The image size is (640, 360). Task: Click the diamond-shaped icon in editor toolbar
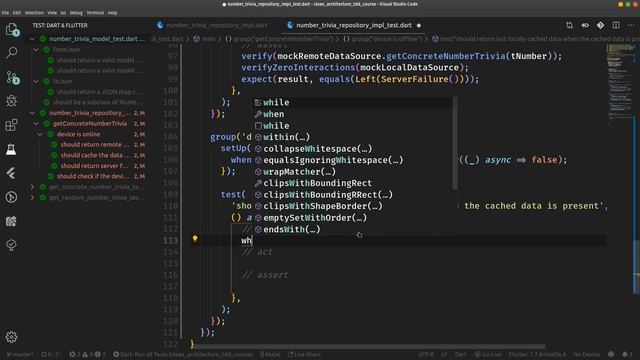(600, 25)
